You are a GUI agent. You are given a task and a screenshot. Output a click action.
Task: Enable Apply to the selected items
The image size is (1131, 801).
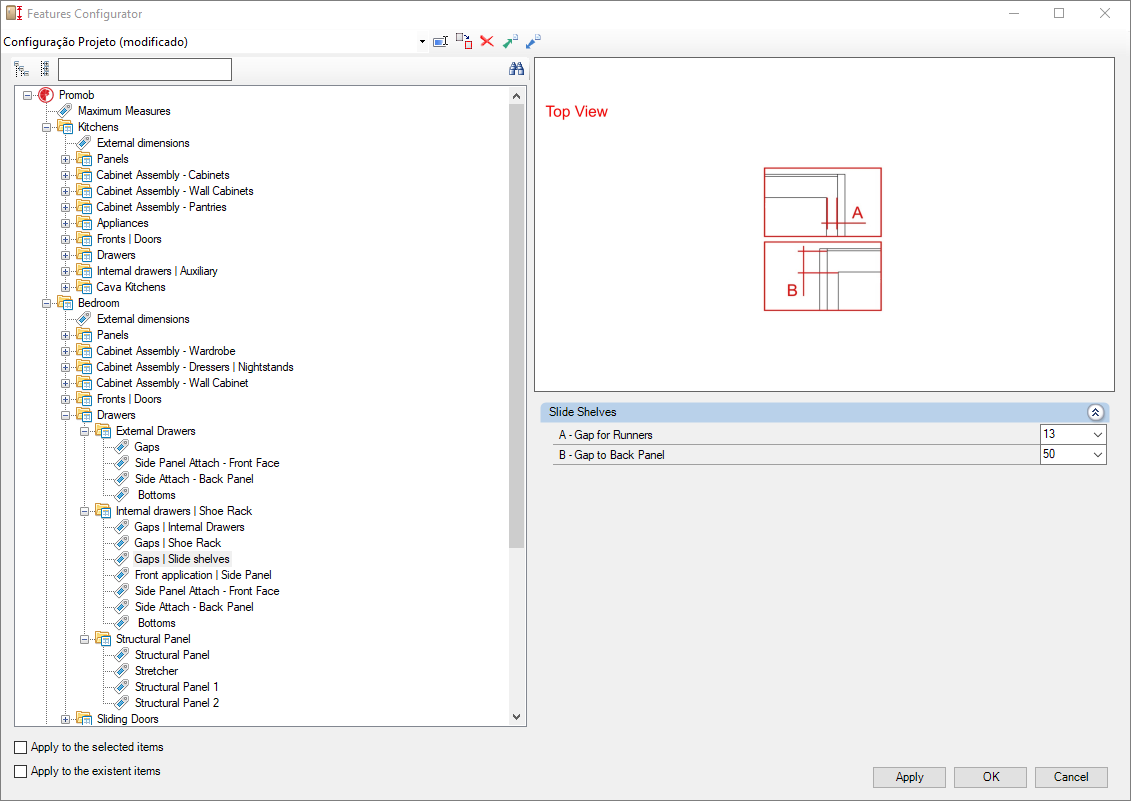(21, 748)
